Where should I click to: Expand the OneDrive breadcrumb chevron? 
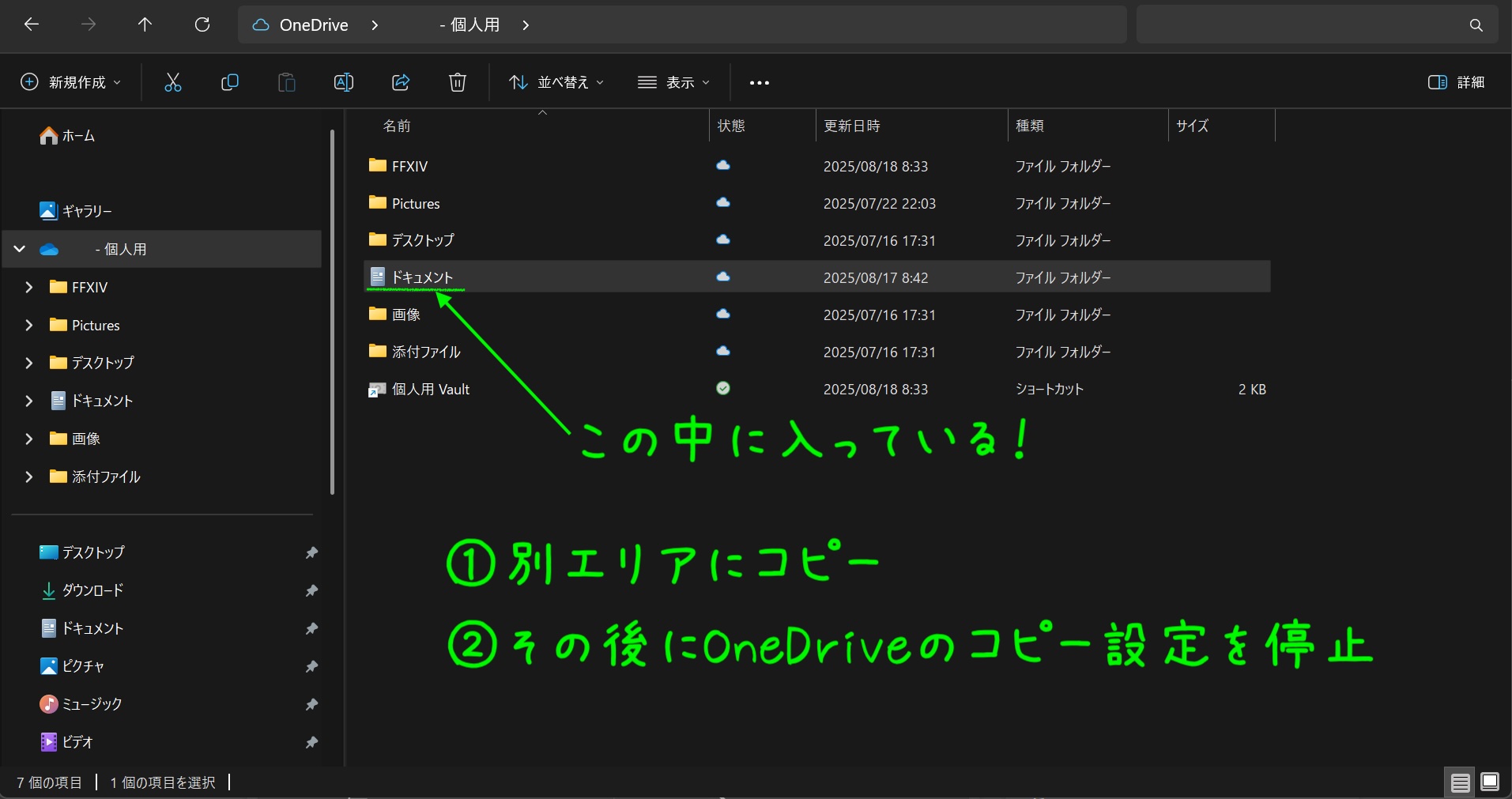pyautogui.click(x=375, y=25)
